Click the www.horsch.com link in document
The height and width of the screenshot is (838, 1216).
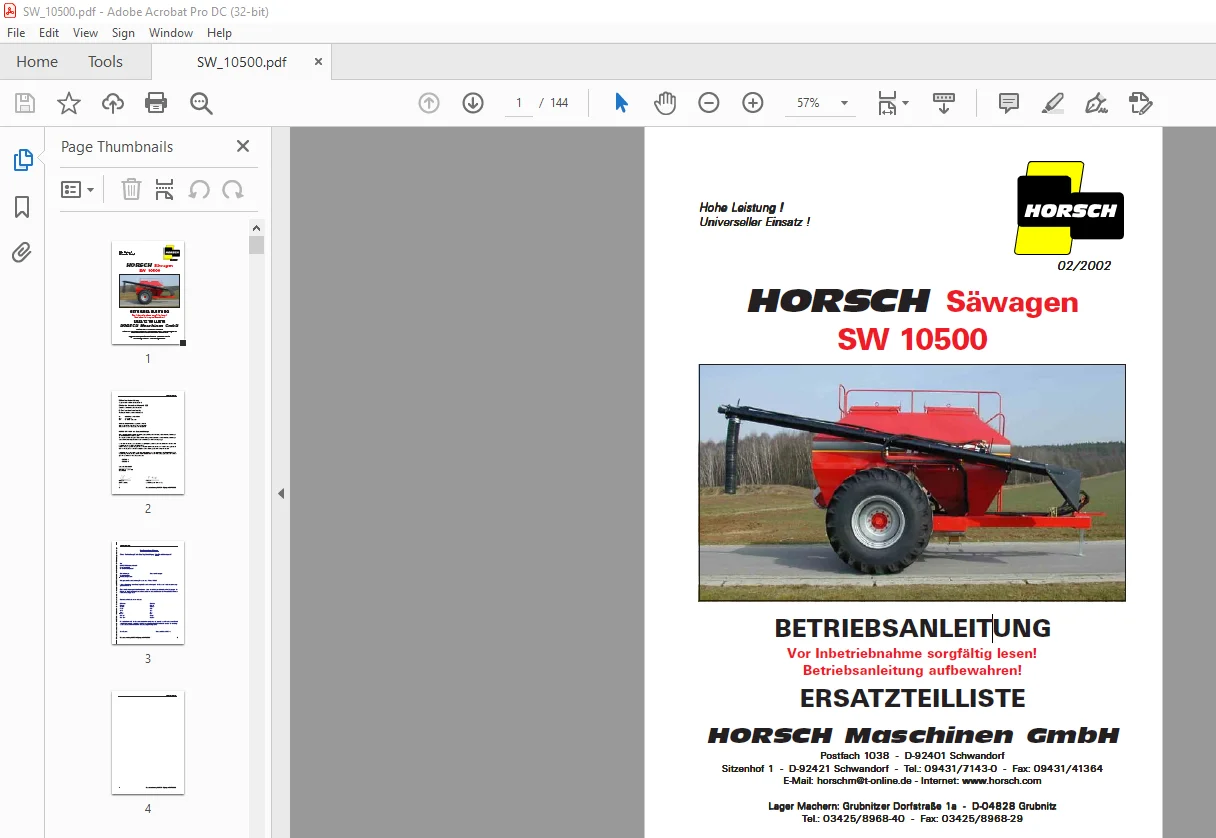1001,781
